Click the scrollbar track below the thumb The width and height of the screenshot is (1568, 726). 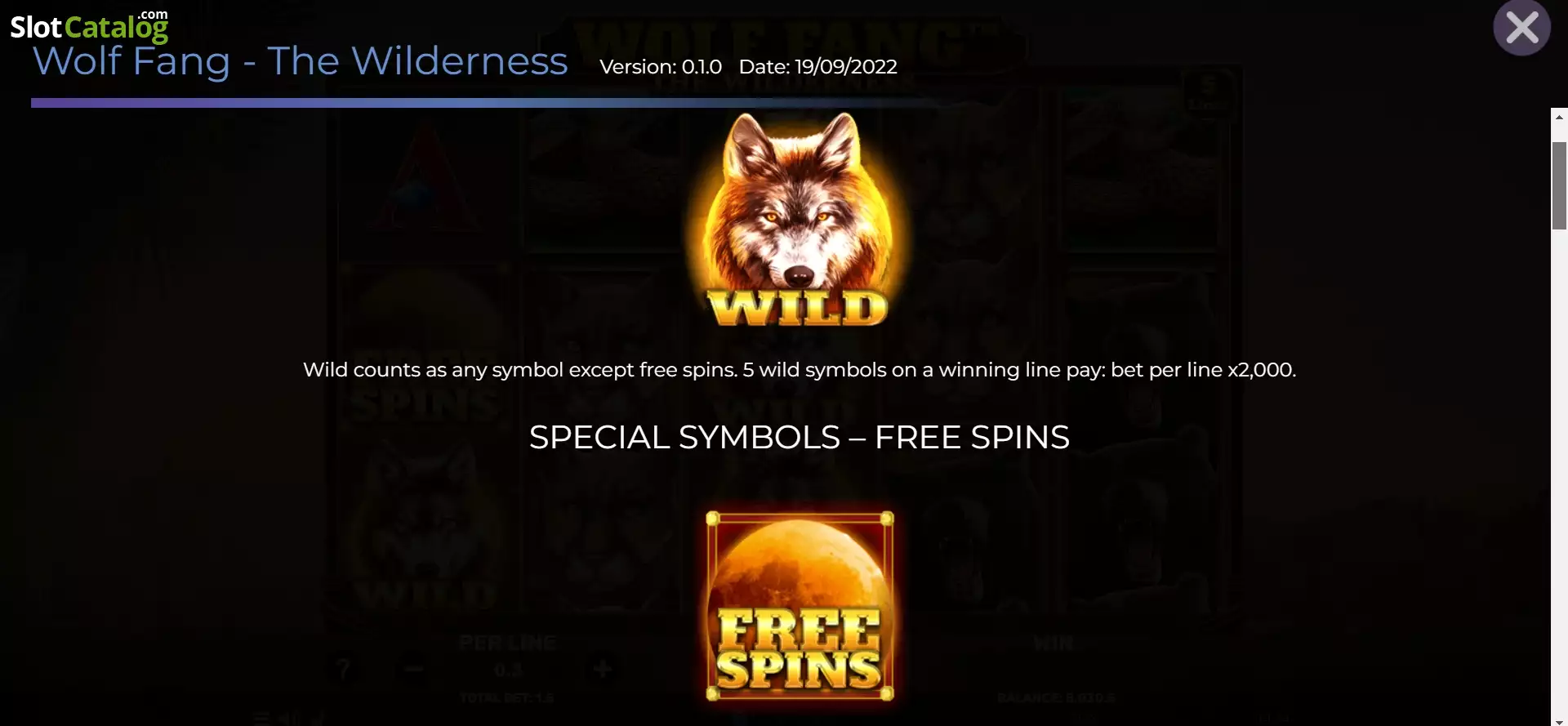pyautogui.click(x=1559, y=474)
